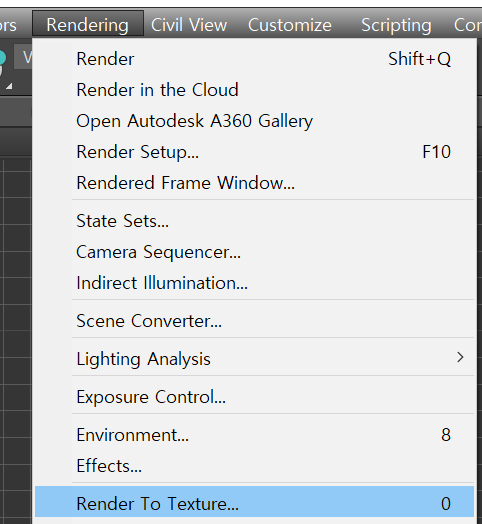The image size is (482, 524).
Task: Open Effects dialog
Action: pyautogui.click(x=254, y=466)
